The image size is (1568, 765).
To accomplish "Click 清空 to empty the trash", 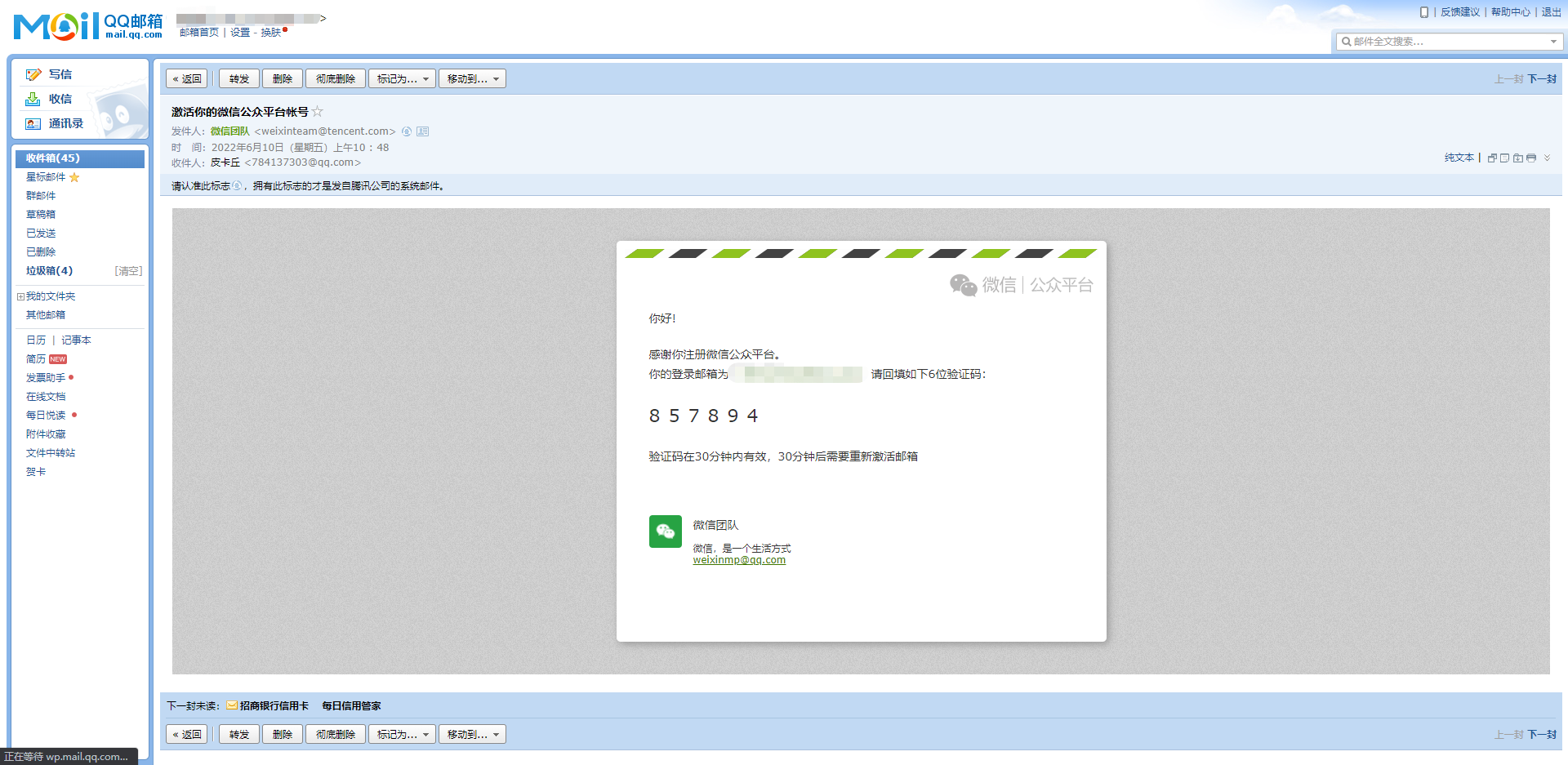I will (x=128, y=271).
